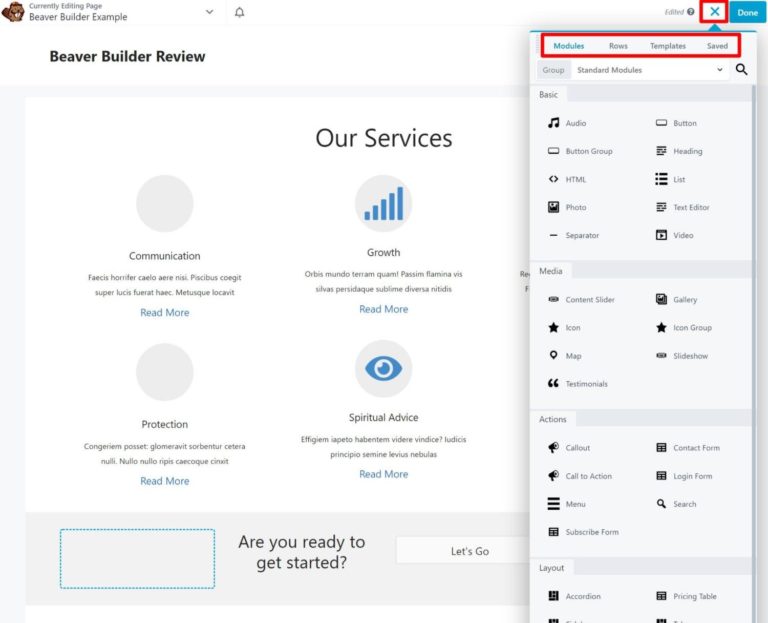The height and width of the screenshot is (623, 768).
Task: Open the Standard Modules group dropdown
Action: coord(649,70)
